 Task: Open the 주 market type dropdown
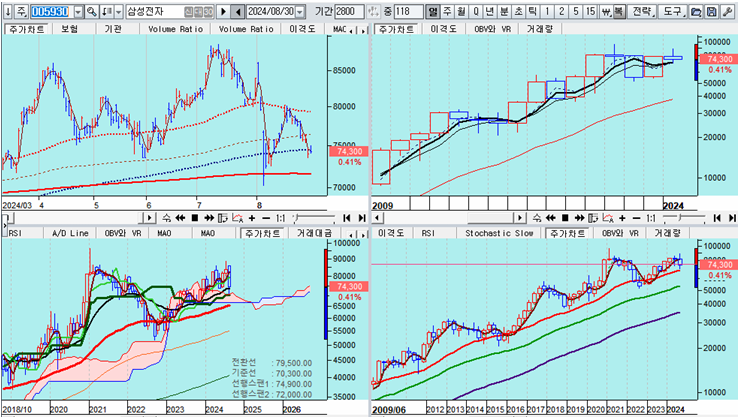[22, 11]
